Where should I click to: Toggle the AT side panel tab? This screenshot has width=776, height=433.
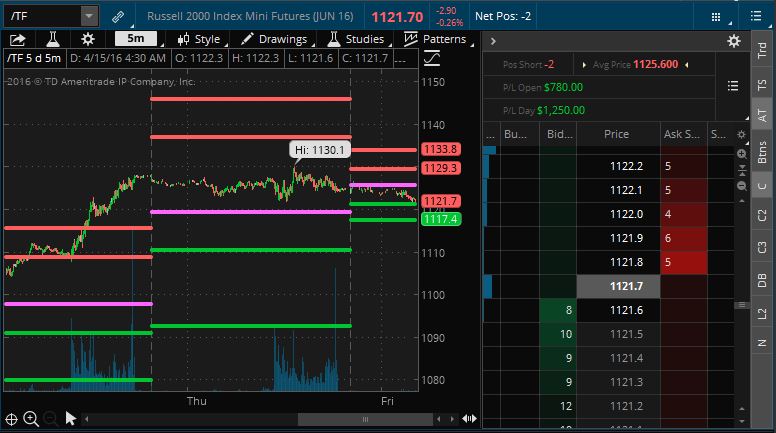pos(762,116)
